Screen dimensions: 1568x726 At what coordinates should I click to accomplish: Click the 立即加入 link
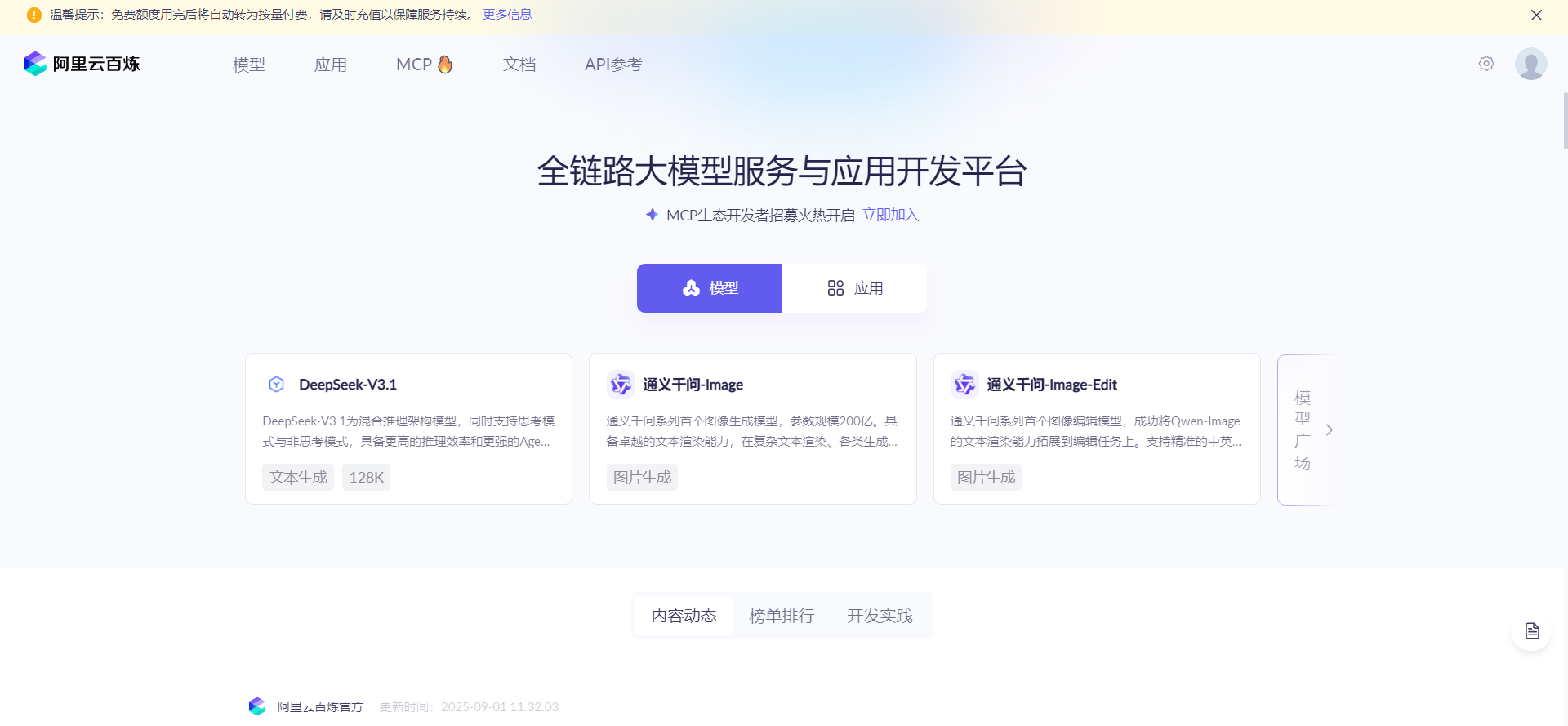tap(891, 215)
